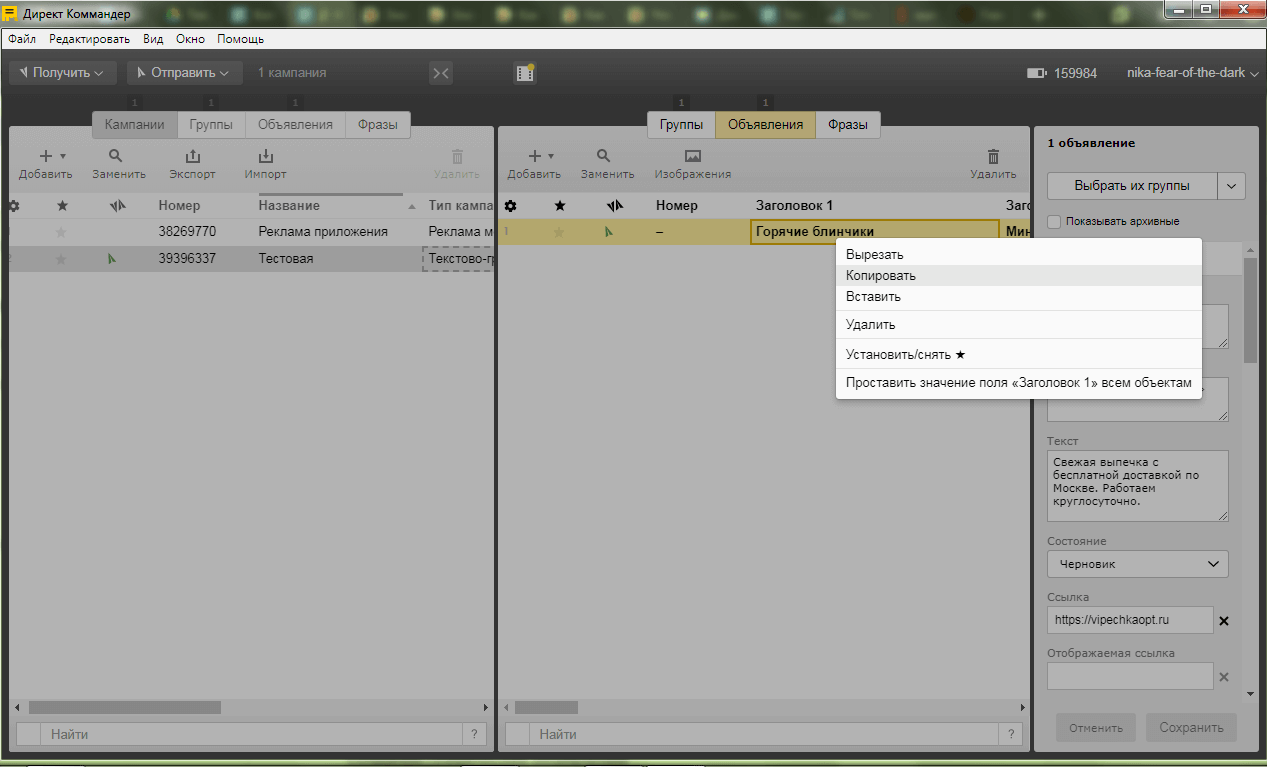The width and height of the screenshot is (1267, 767).
Task: Click the collapse panels arrows icon
Action: 440,73
